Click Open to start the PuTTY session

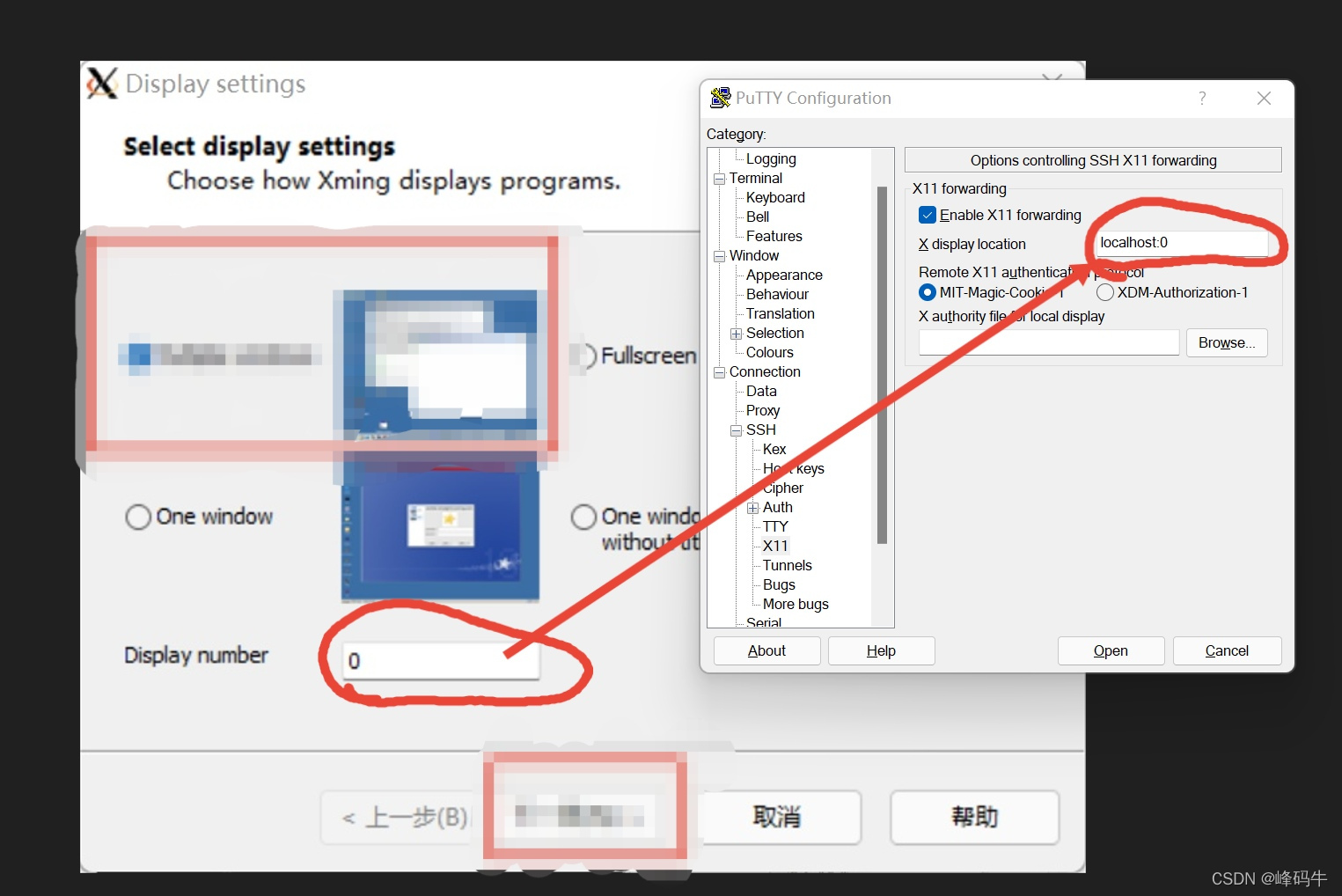(1111, 651)
